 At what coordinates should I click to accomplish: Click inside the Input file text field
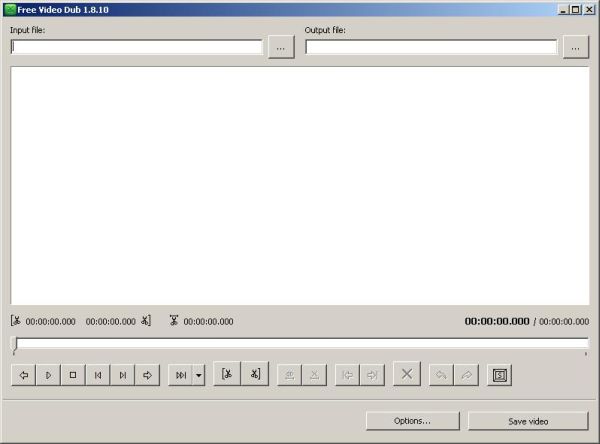[136, 47]
